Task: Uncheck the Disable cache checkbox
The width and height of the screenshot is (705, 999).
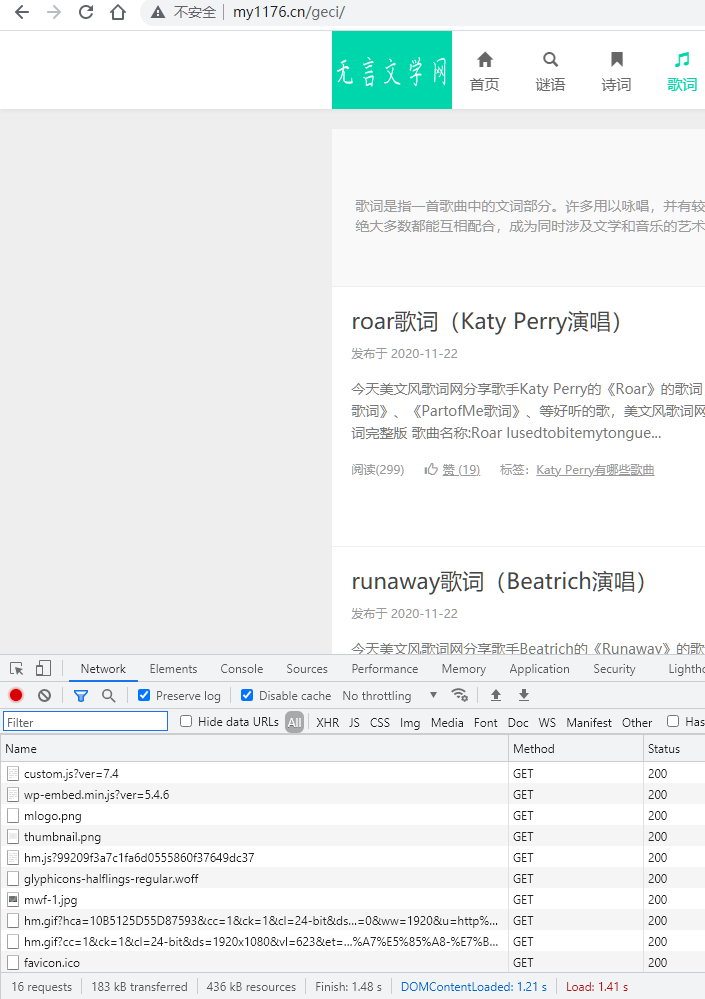Action: click(x=247, y=695)
